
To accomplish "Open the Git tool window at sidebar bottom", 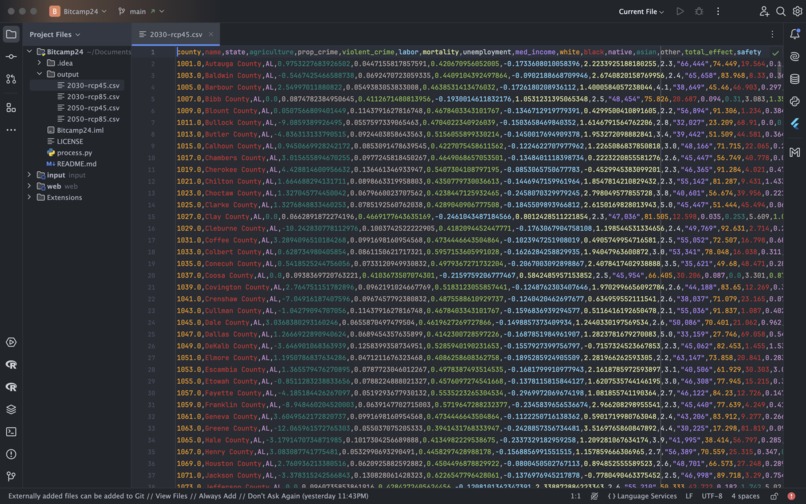I will click(11, 477).
